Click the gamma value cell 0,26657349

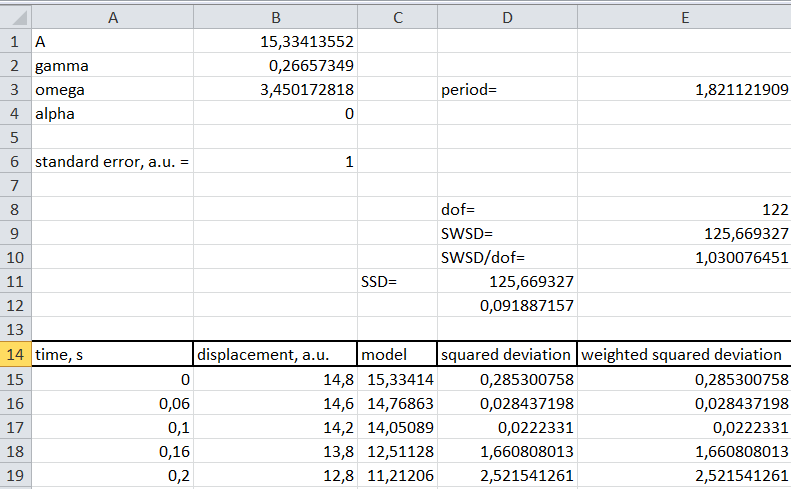click(275, 66)
